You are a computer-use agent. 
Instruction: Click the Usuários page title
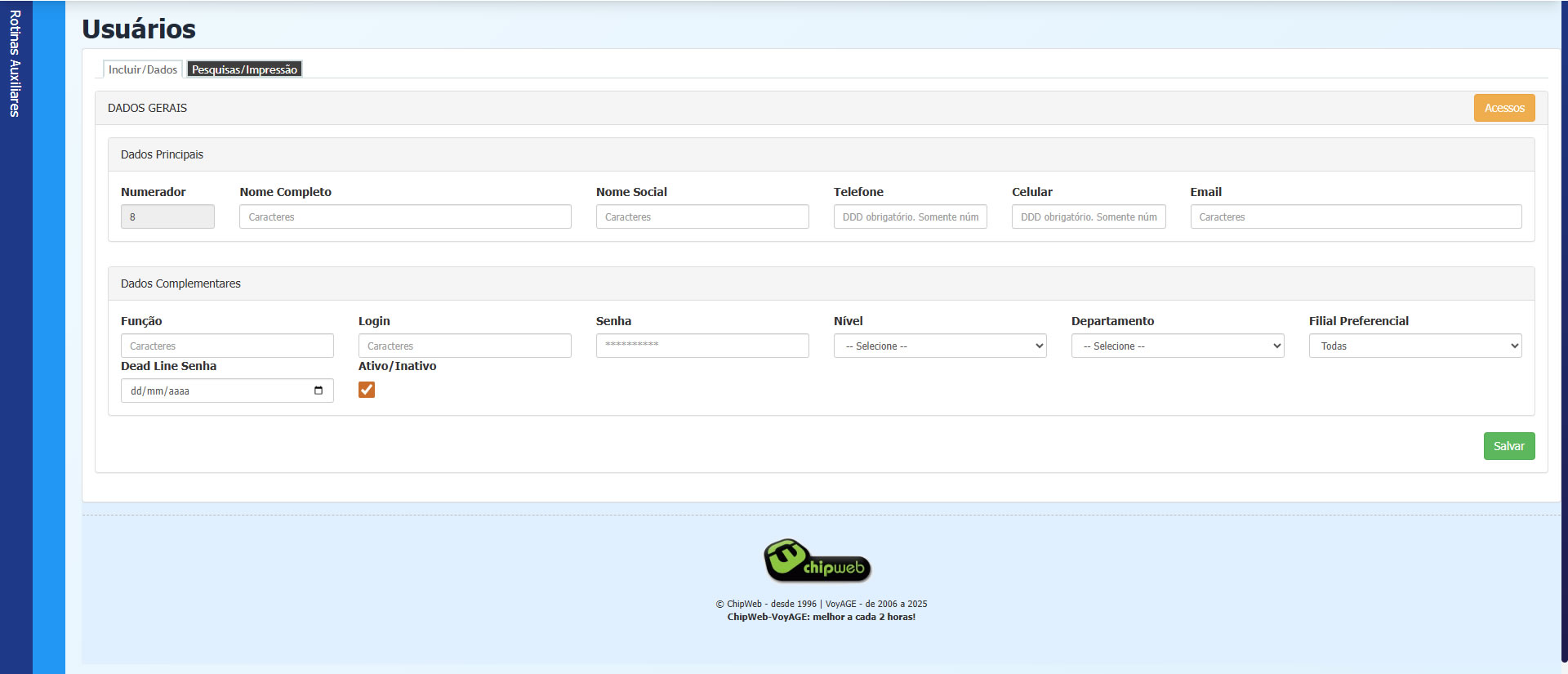pos(139,29)
